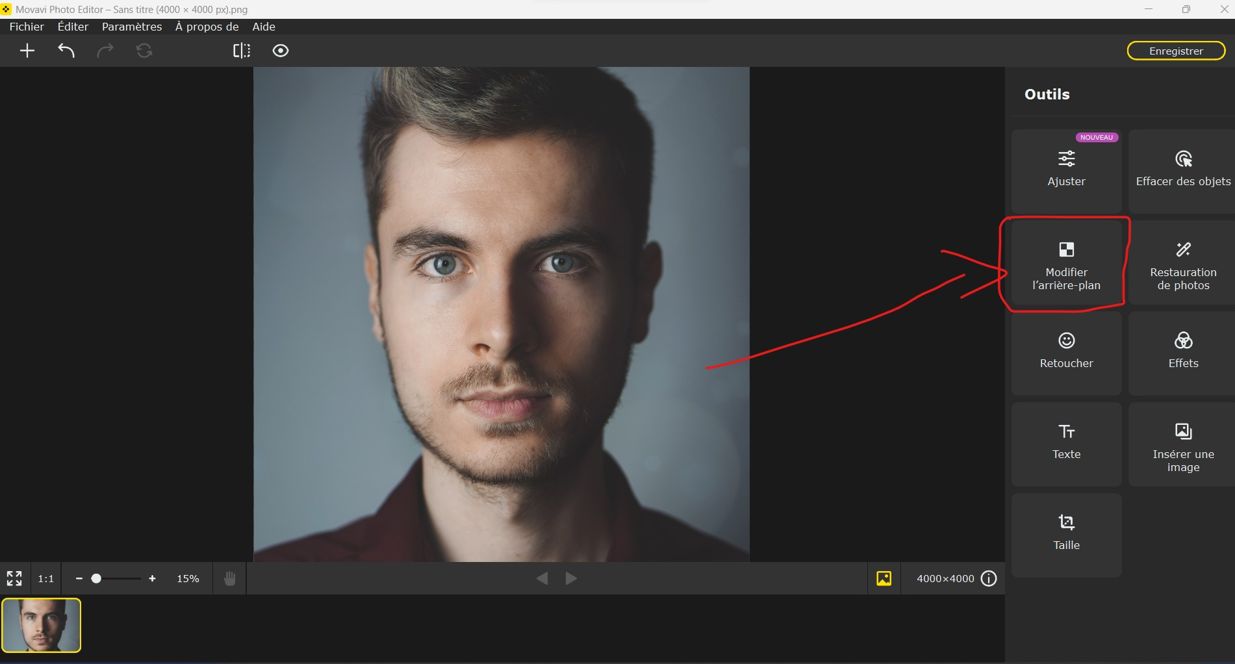Select the Effacer des objets tool
The image size is (1235, 664).
click(1183, 170)
